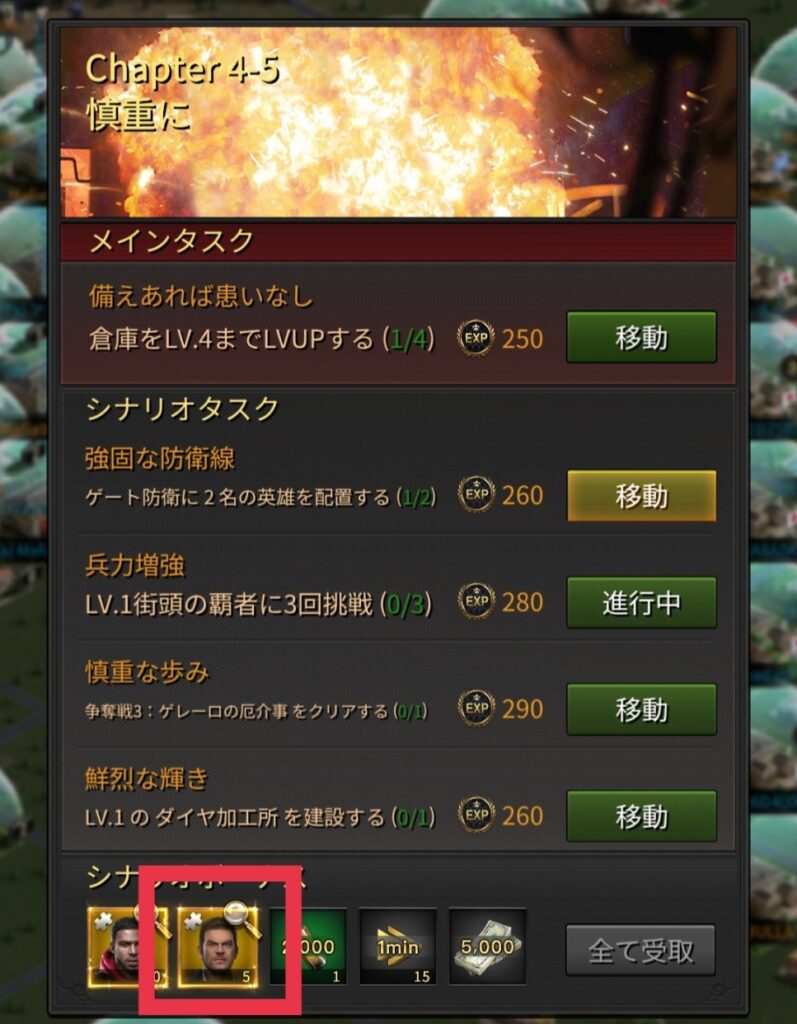
Task: Click the EXP badge icon next to 280
Action: [476, 601]
